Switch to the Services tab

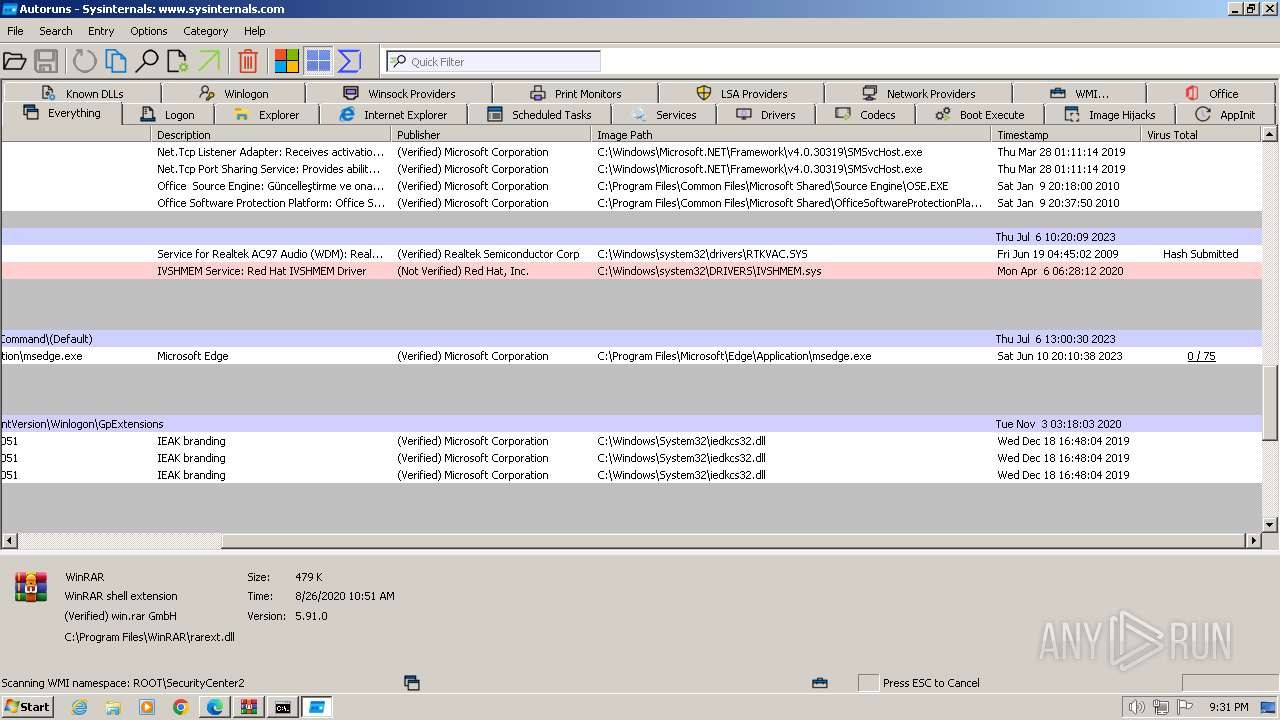pos(664,115)
